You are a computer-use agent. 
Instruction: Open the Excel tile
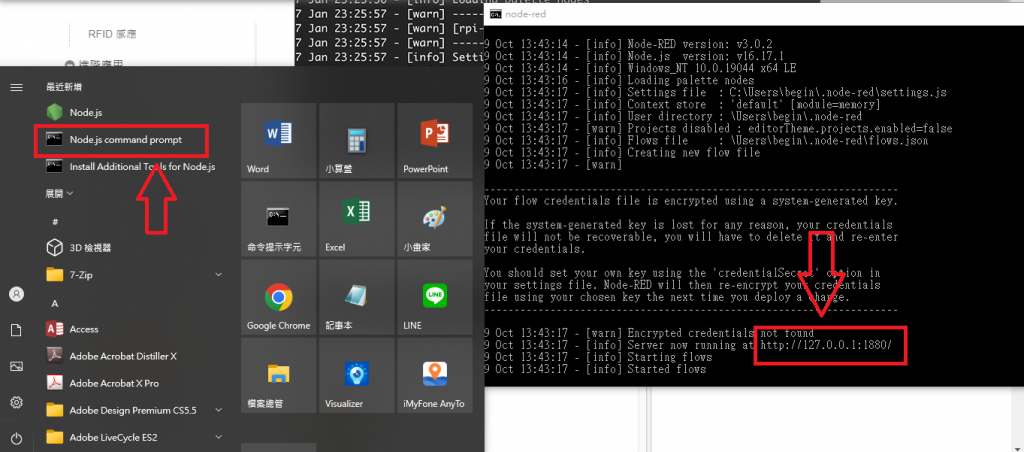(x=356, y=219)
